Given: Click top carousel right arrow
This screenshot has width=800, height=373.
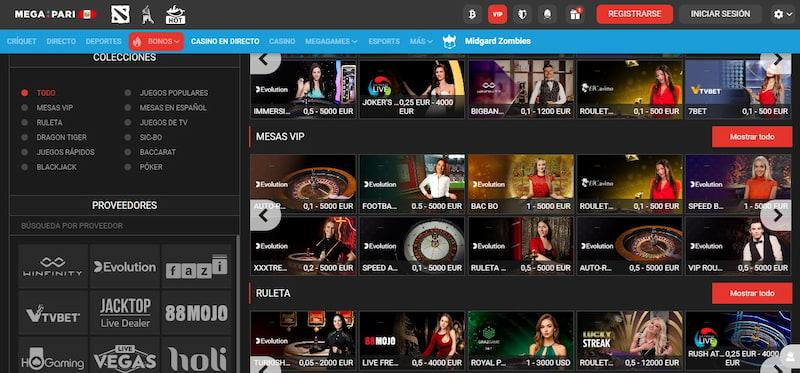Looking at the screenshot, I should pyautogui.click(x=776, y=60).
